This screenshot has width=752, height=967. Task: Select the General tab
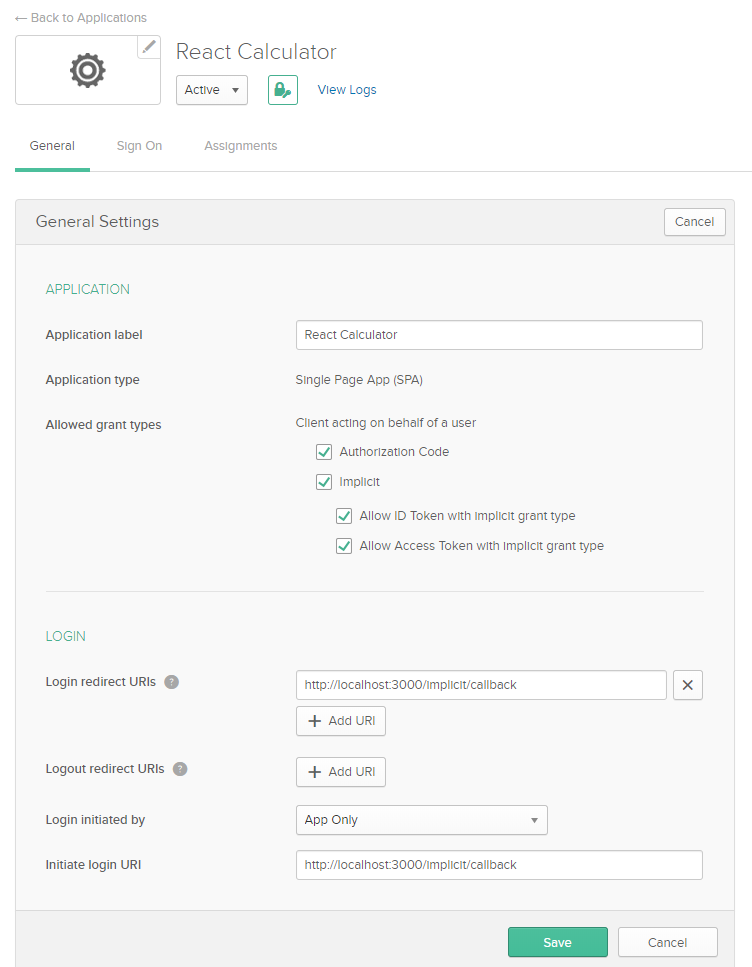pos(52,146)
